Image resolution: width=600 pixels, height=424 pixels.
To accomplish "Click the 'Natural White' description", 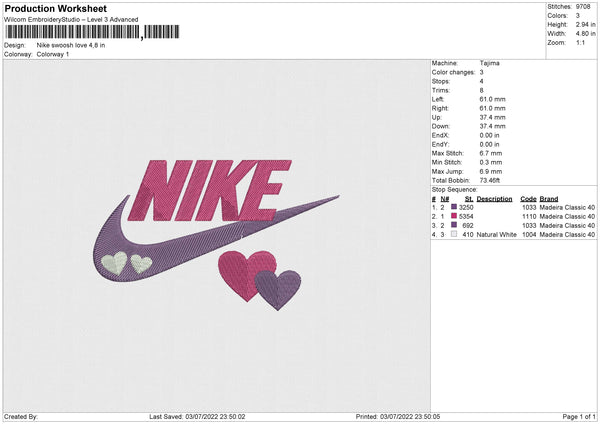I will 497,235.
